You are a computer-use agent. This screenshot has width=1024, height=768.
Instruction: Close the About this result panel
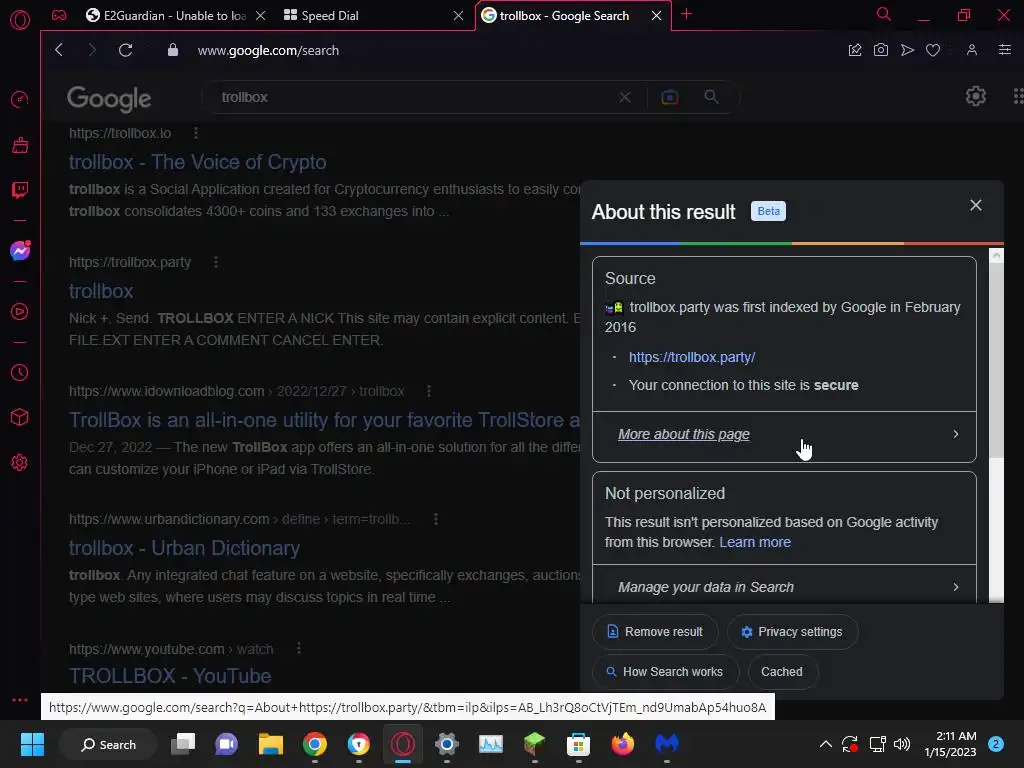[x=976, y=205]
